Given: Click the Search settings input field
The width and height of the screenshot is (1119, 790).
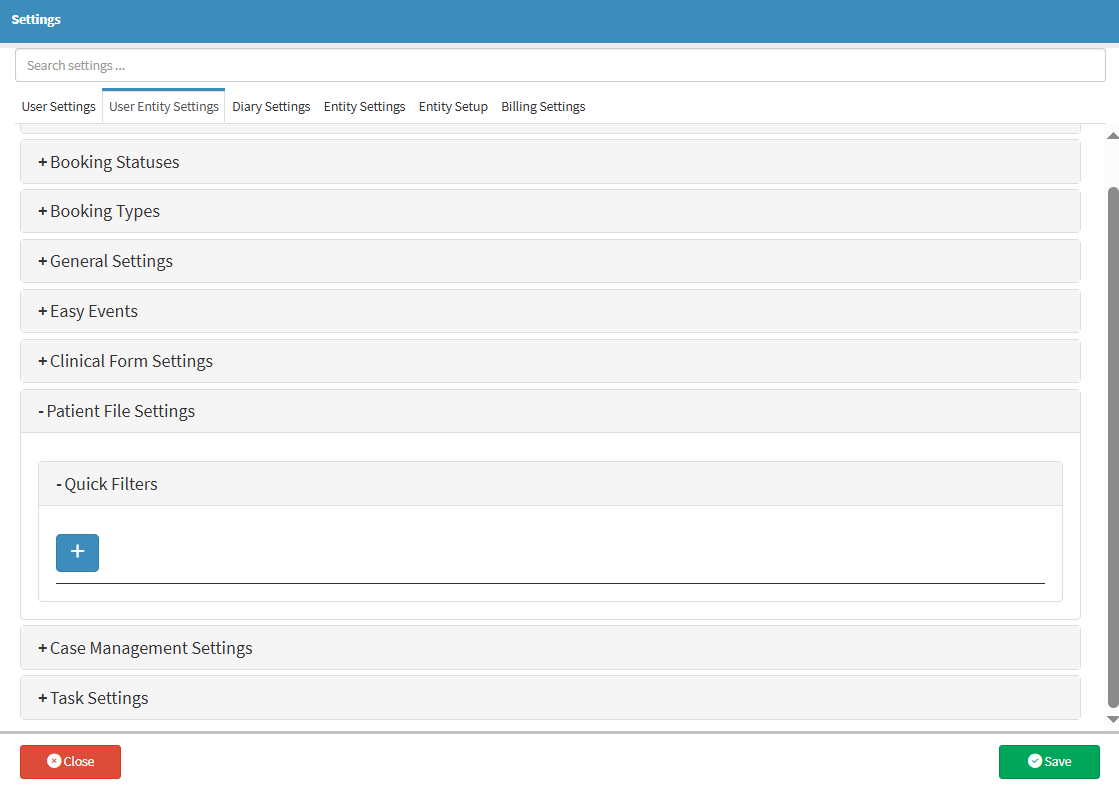Looking at the screenshot, I should tap(560, 66).
